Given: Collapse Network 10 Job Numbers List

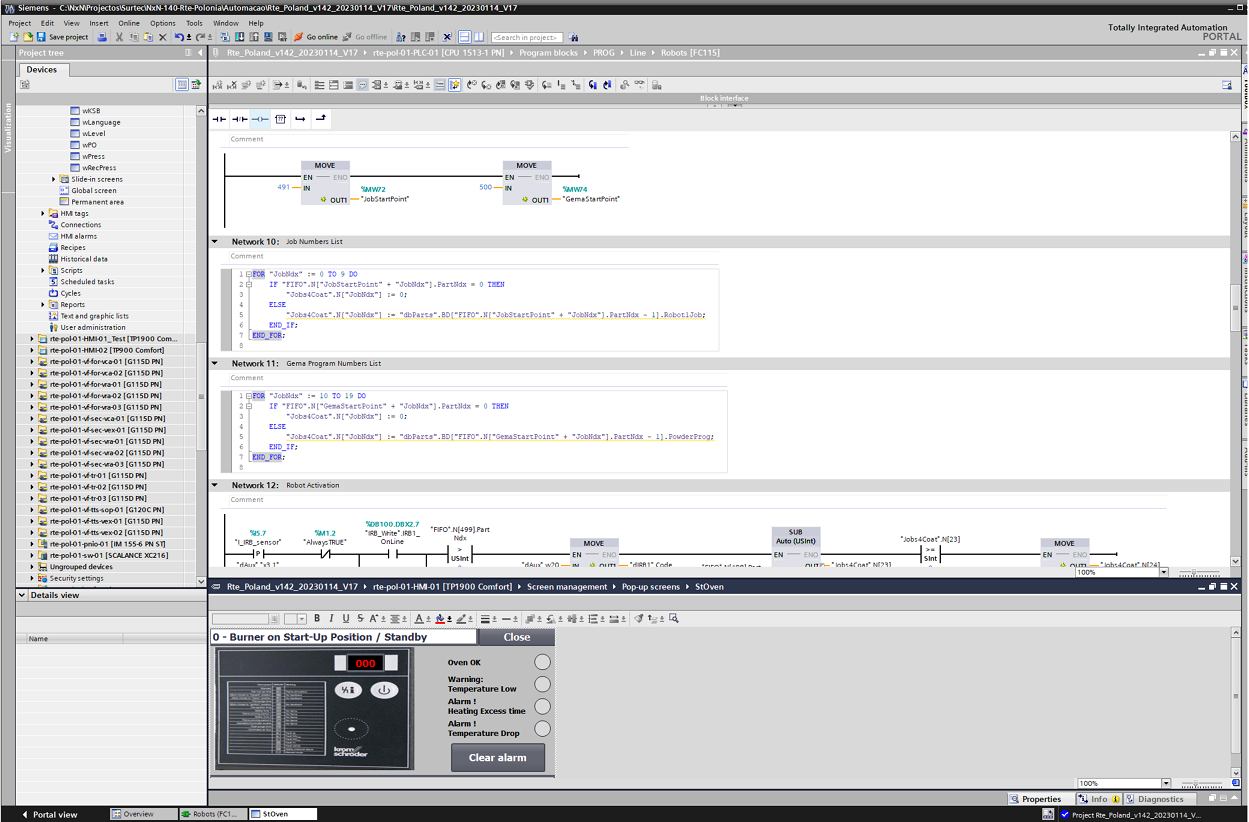Looking at the screenshot, I should pos(214,242).
